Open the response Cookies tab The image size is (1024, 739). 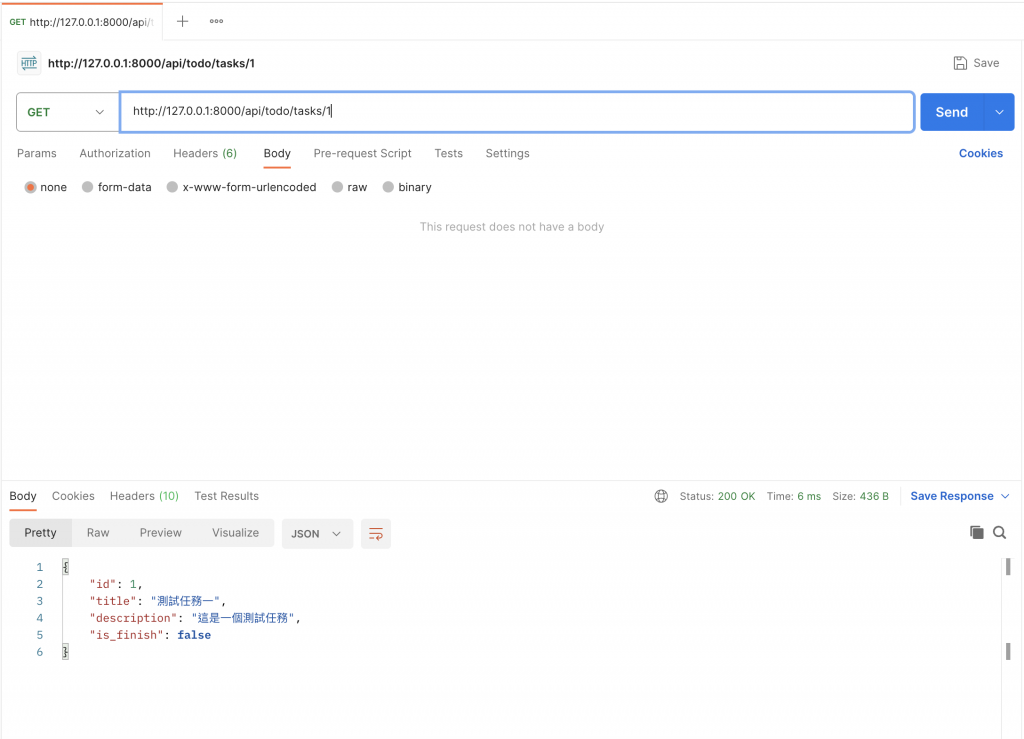pyautogui.click(x=73, y=496)
